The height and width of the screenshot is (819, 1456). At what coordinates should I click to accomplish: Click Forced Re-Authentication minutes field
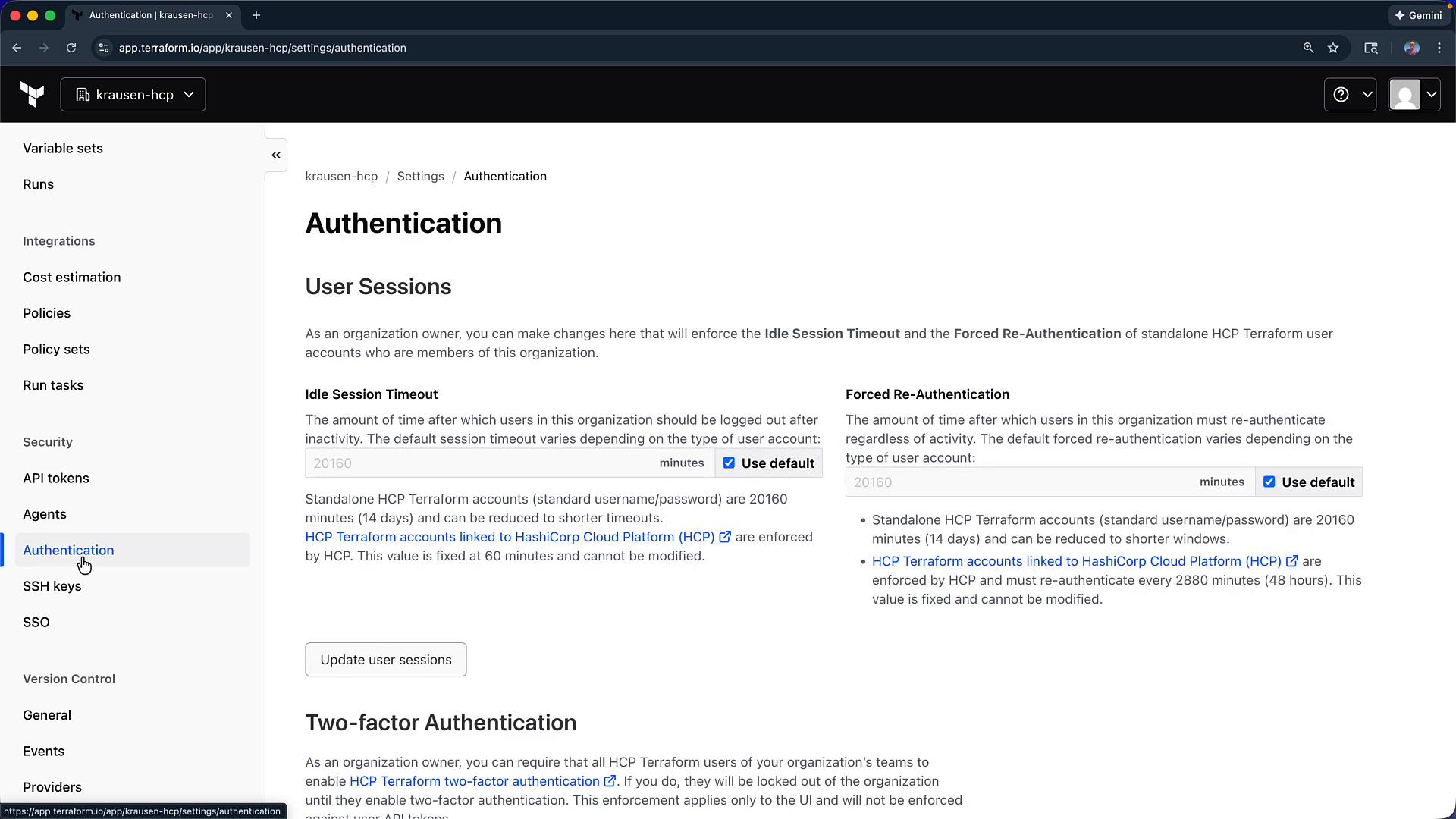1050,482
